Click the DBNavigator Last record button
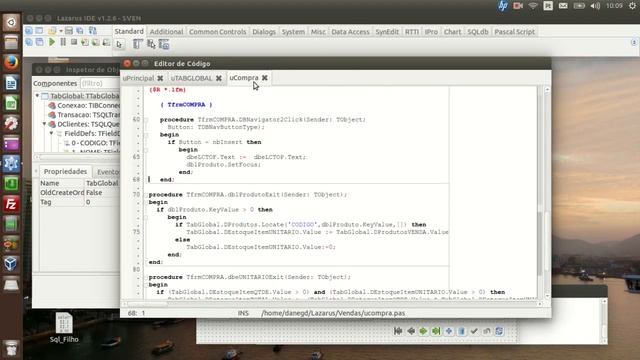 pyautogui.click(x=436, y=331)
